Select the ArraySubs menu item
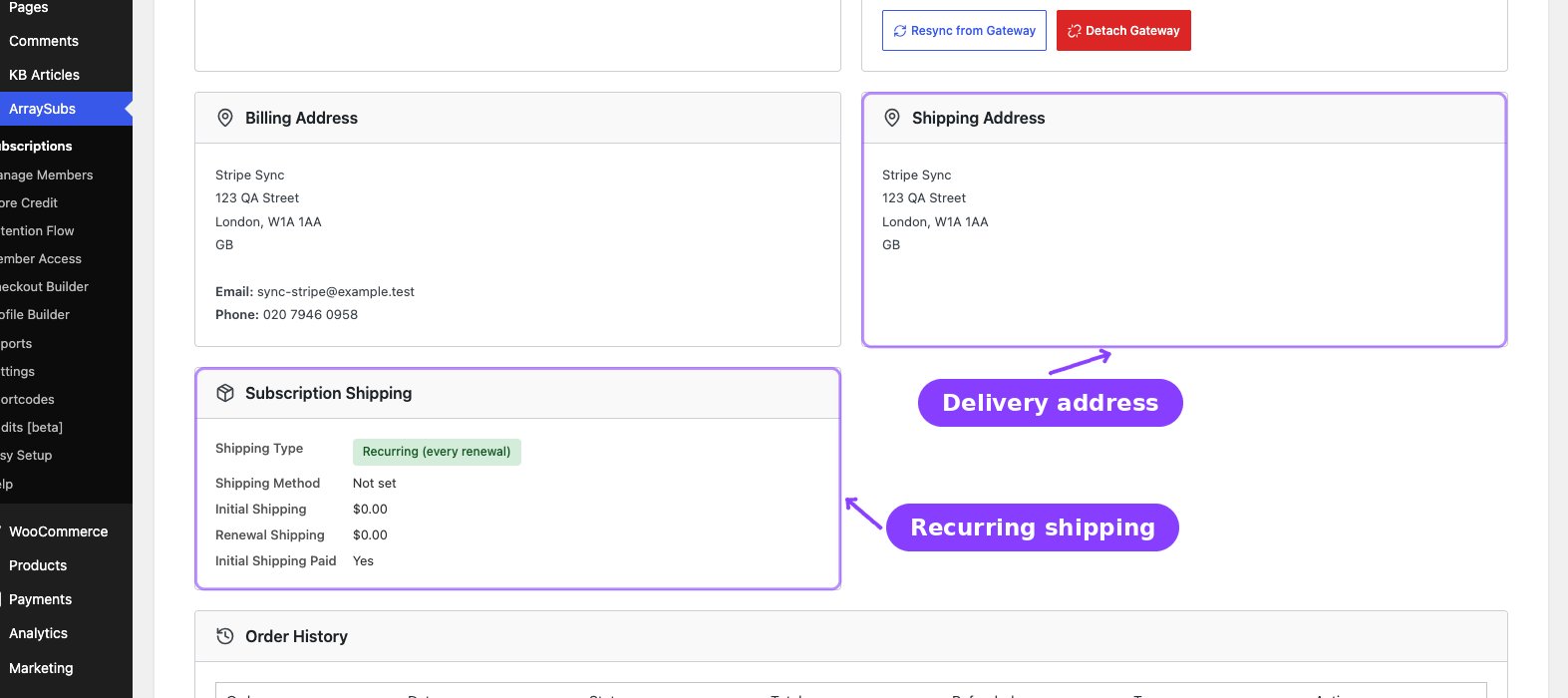This screenshot has height=698, width=1568. click(66, 109)
